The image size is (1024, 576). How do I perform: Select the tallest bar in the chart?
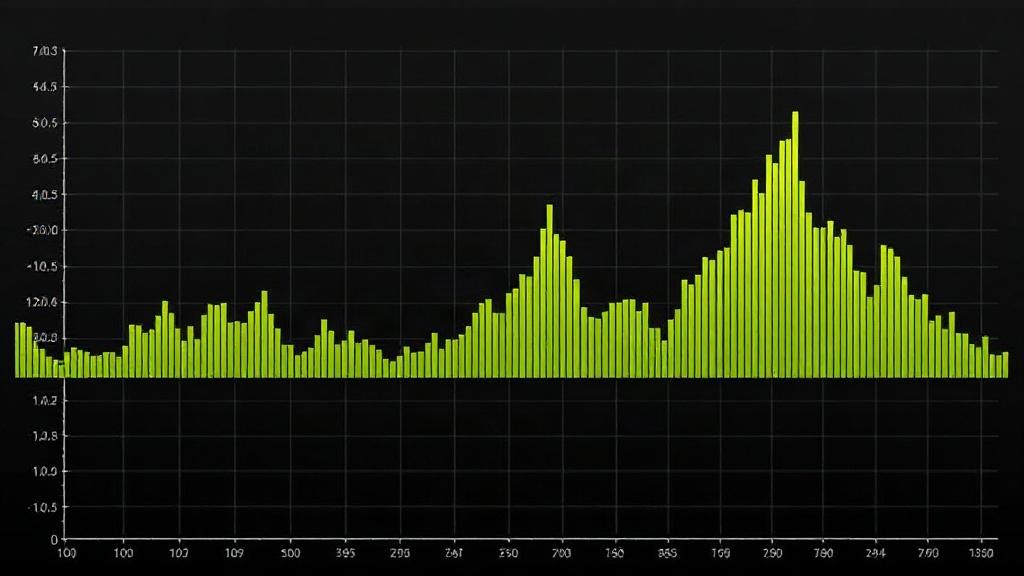[x=795, y=244]
